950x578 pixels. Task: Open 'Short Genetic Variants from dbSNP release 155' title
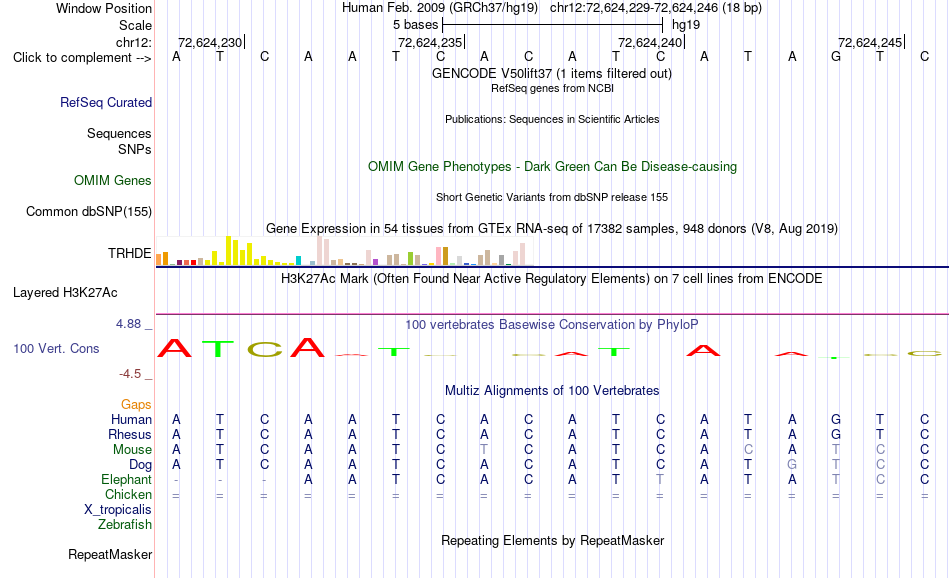click(552, 198)
